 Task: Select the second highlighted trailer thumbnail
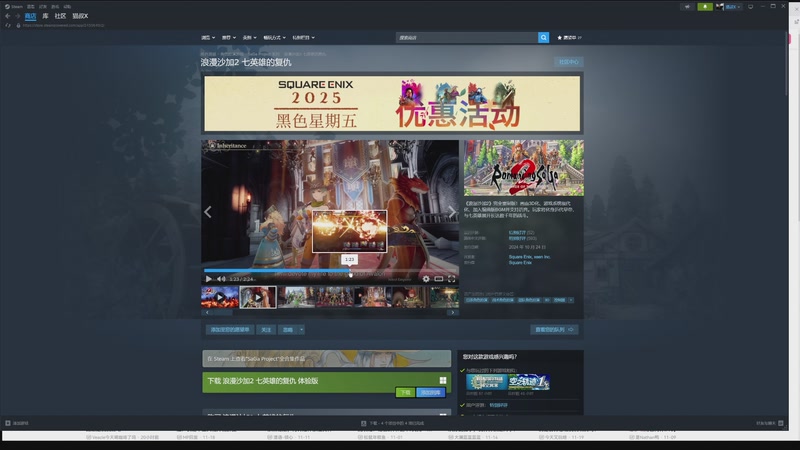(x=258, y=297)
